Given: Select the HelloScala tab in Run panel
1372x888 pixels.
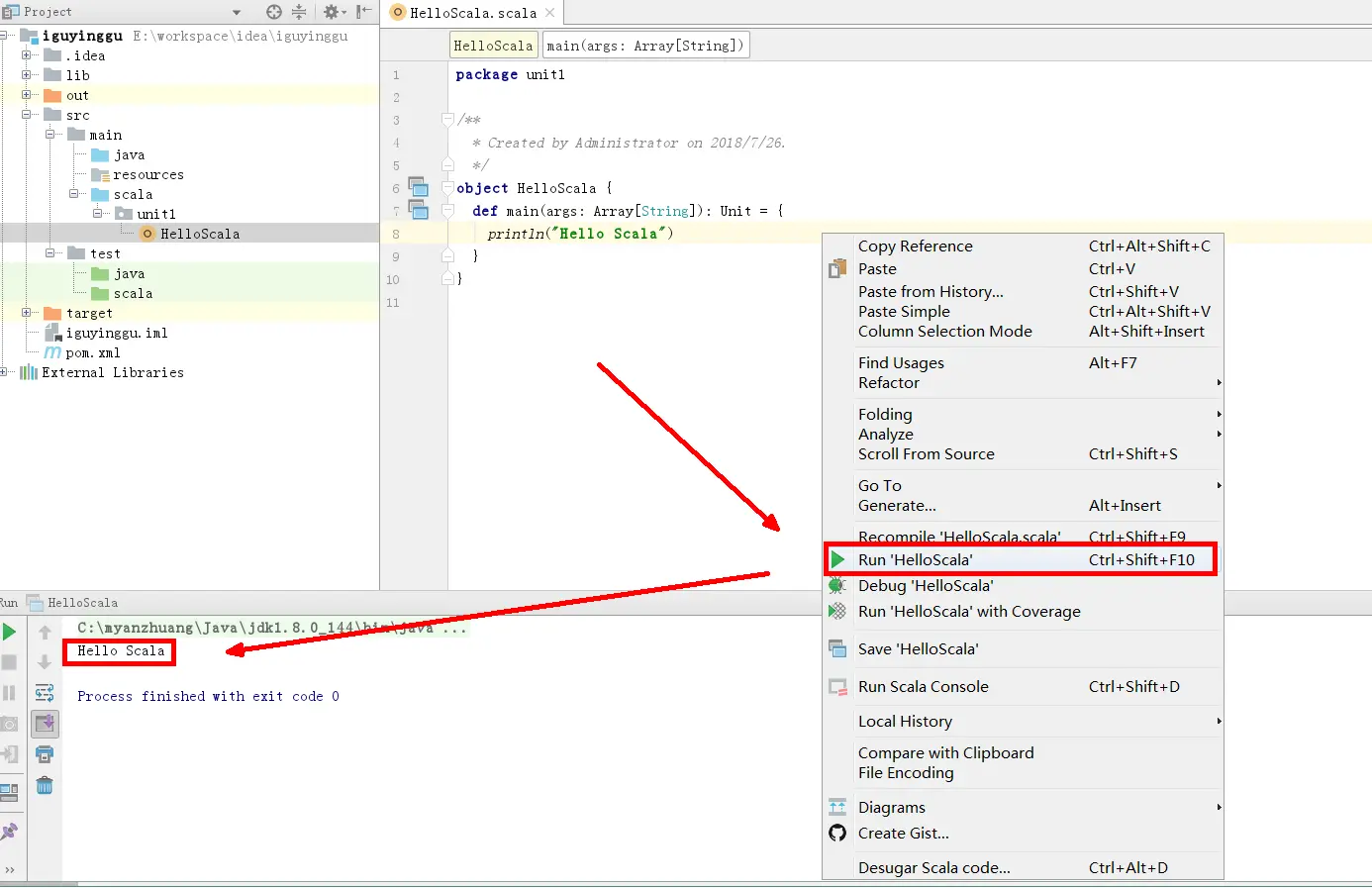Looking at the screenshot, I should pyautogui.click(x=73, y=602).
